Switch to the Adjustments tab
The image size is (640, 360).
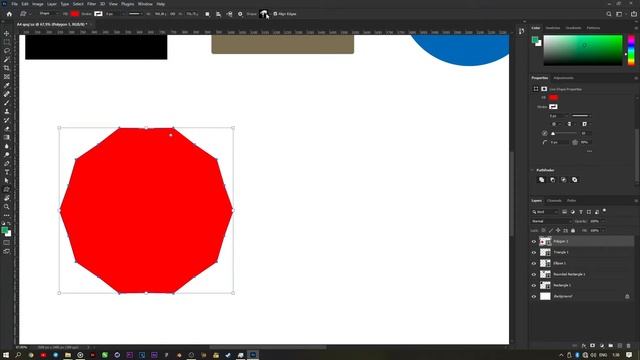564,78
